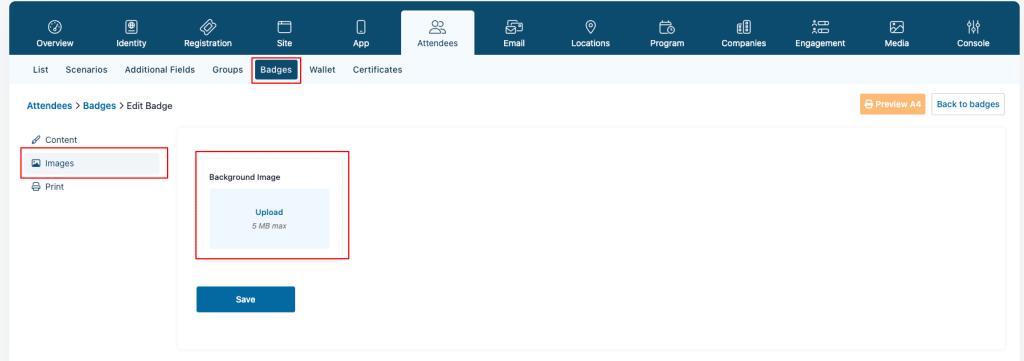Image resolution: width=1024 pixels, height=361 pixels.
Task: Click the pencil icon beside Content
Action: pos(36,140)
